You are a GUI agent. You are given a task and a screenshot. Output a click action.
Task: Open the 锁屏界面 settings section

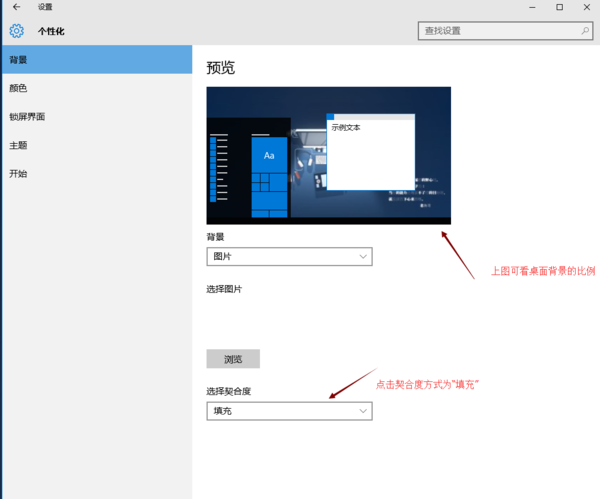click(x=97, y=117)
